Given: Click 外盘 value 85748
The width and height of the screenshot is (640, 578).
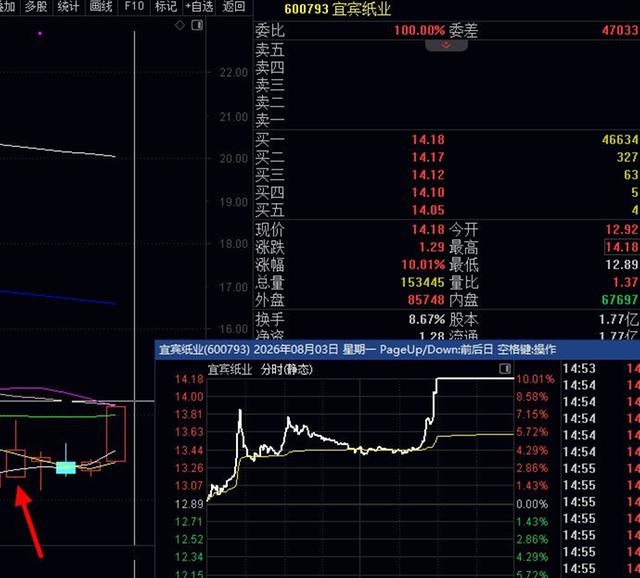Looking at the screenshot, I should point(426,300).
